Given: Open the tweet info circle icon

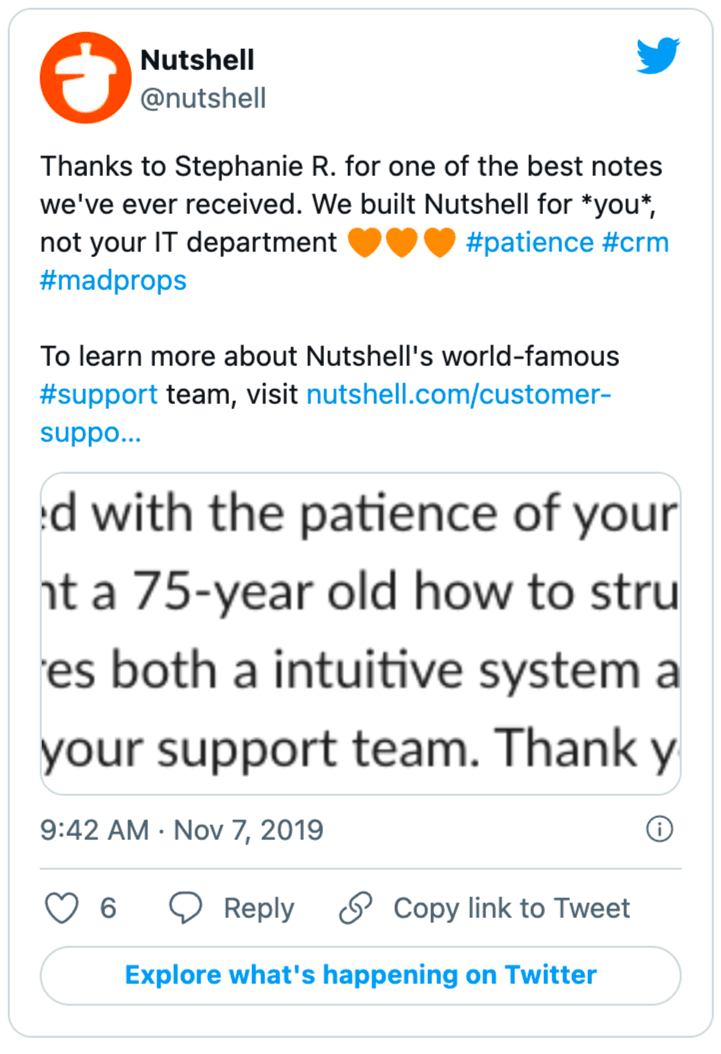Looking at the screenshot, I should (x=659, y=829).
